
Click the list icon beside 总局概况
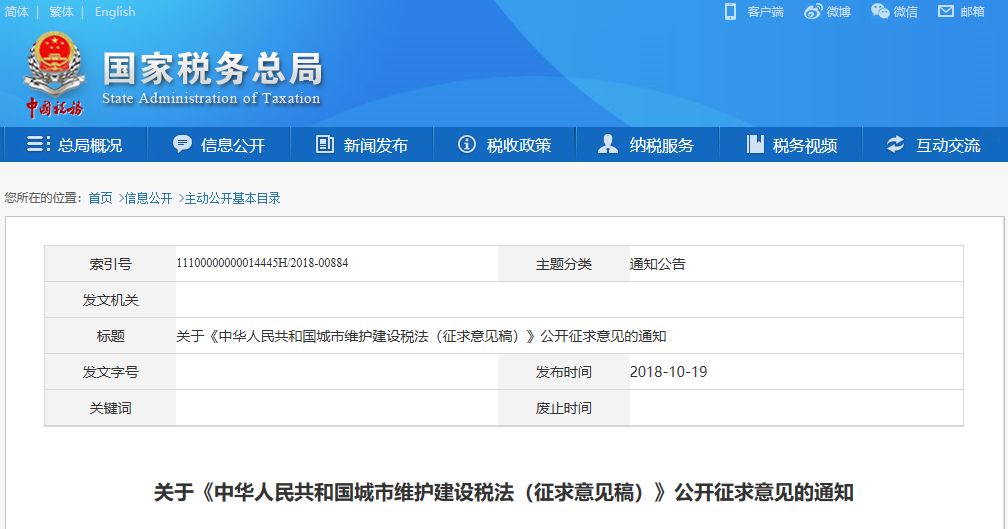pos(38,144)
